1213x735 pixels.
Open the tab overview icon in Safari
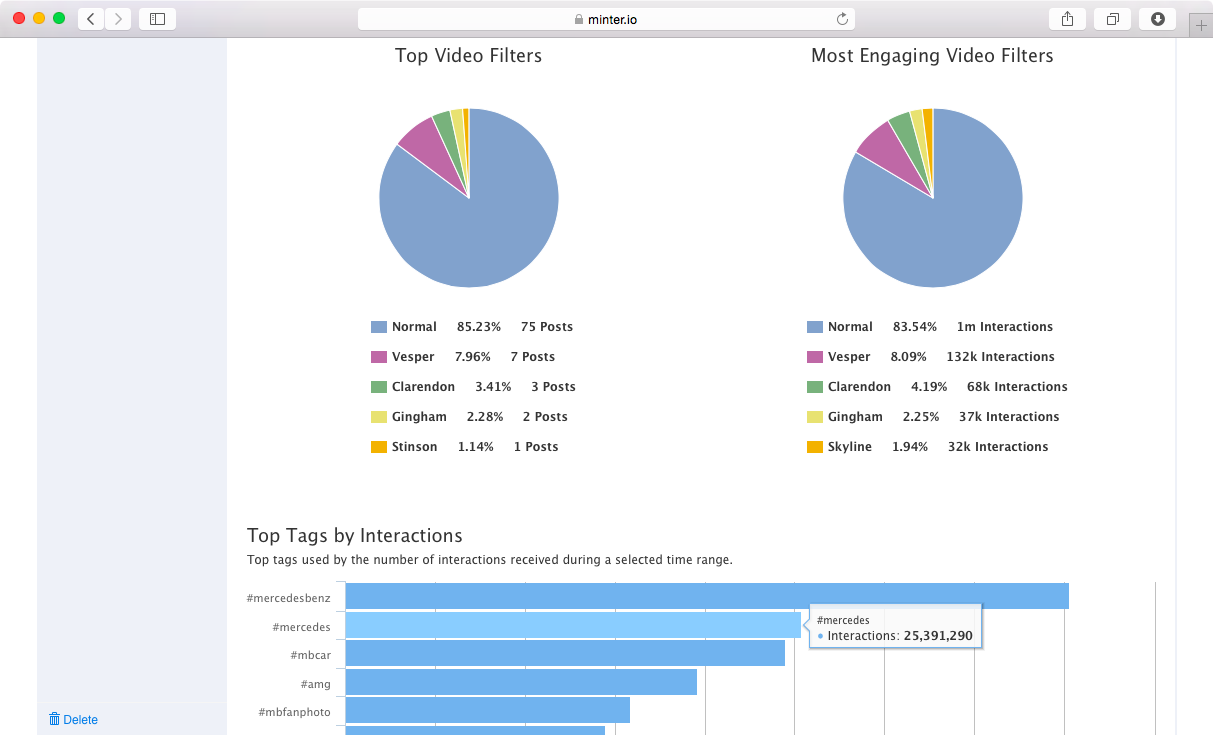coord(1112,17)
